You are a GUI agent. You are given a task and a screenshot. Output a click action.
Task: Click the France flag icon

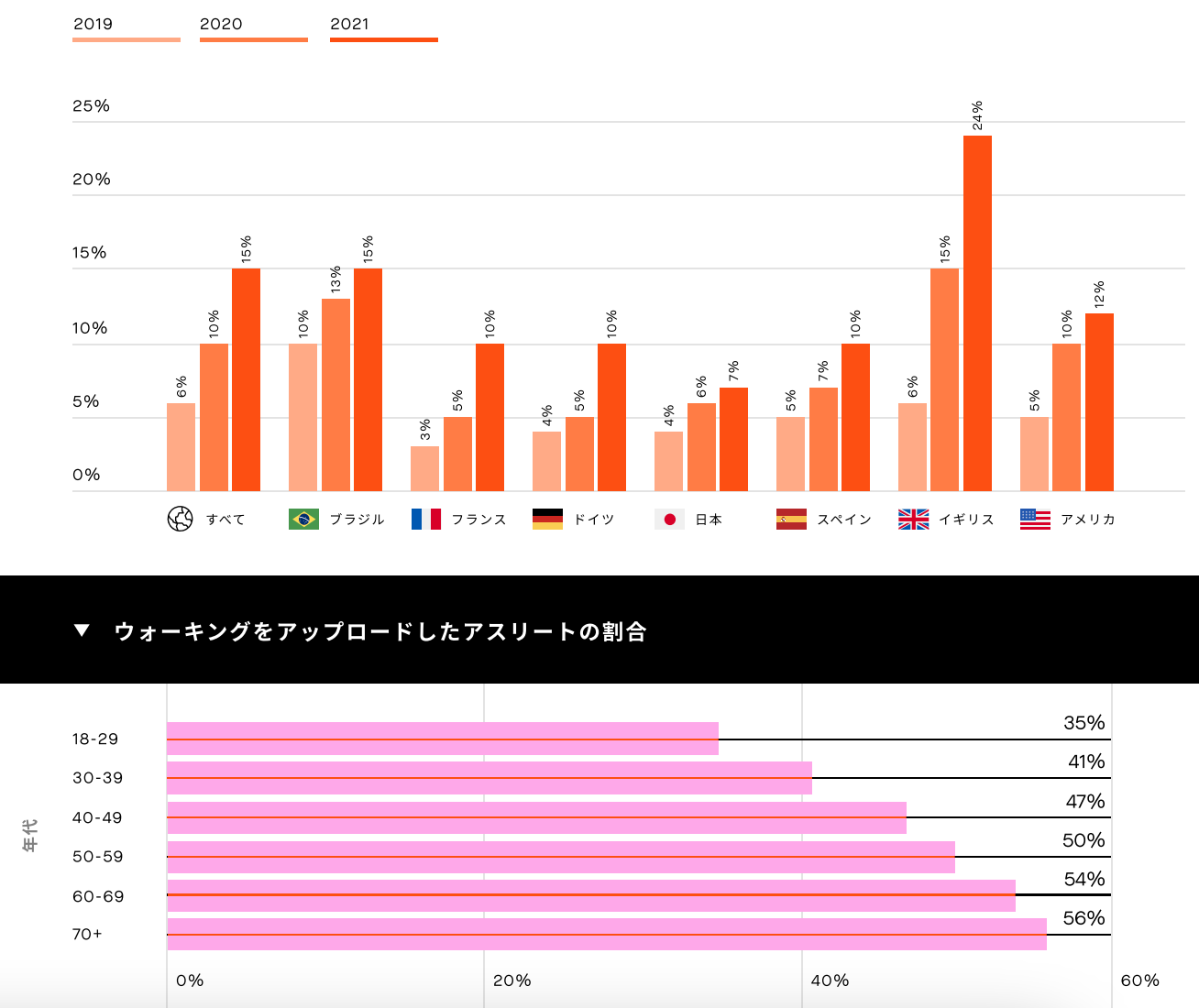(425, 520)
